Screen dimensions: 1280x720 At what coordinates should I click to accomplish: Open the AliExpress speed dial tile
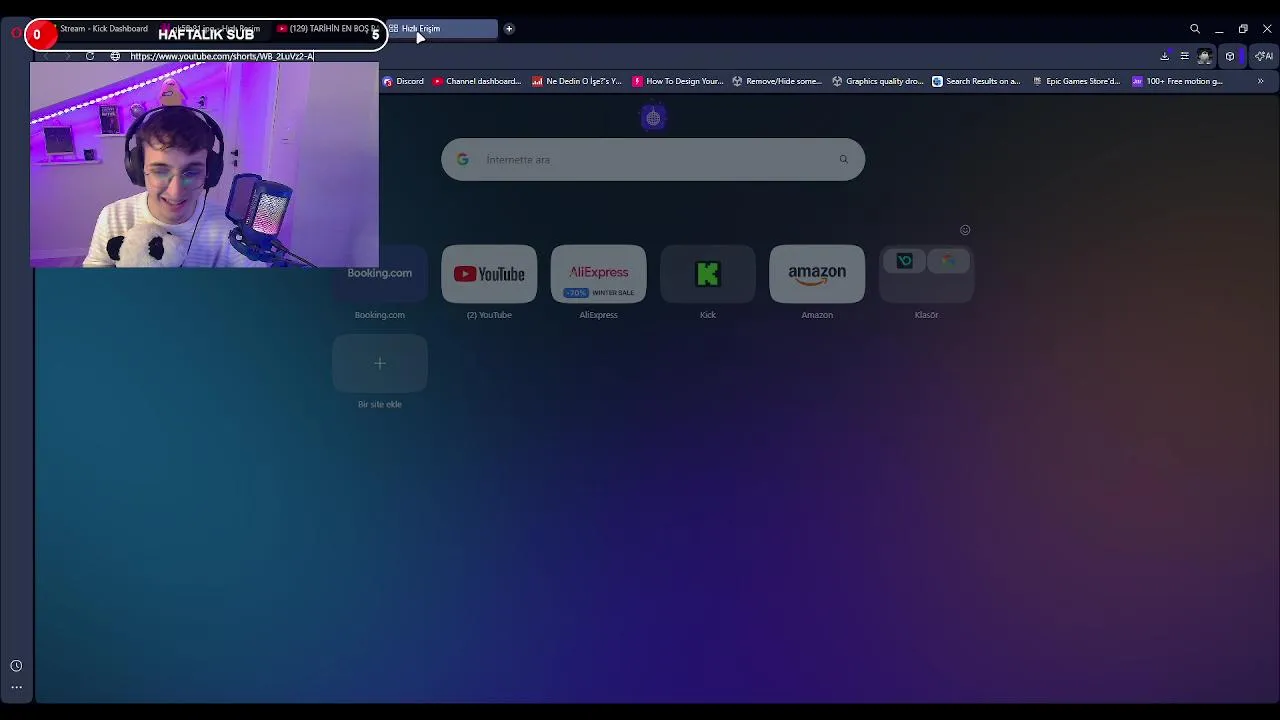click(598, 273)
